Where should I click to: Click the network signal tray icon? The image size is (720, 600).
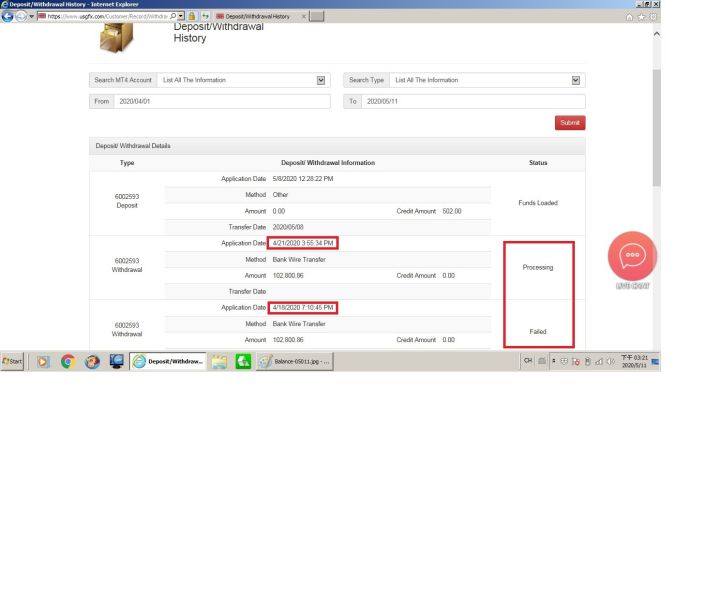(599, 362)
